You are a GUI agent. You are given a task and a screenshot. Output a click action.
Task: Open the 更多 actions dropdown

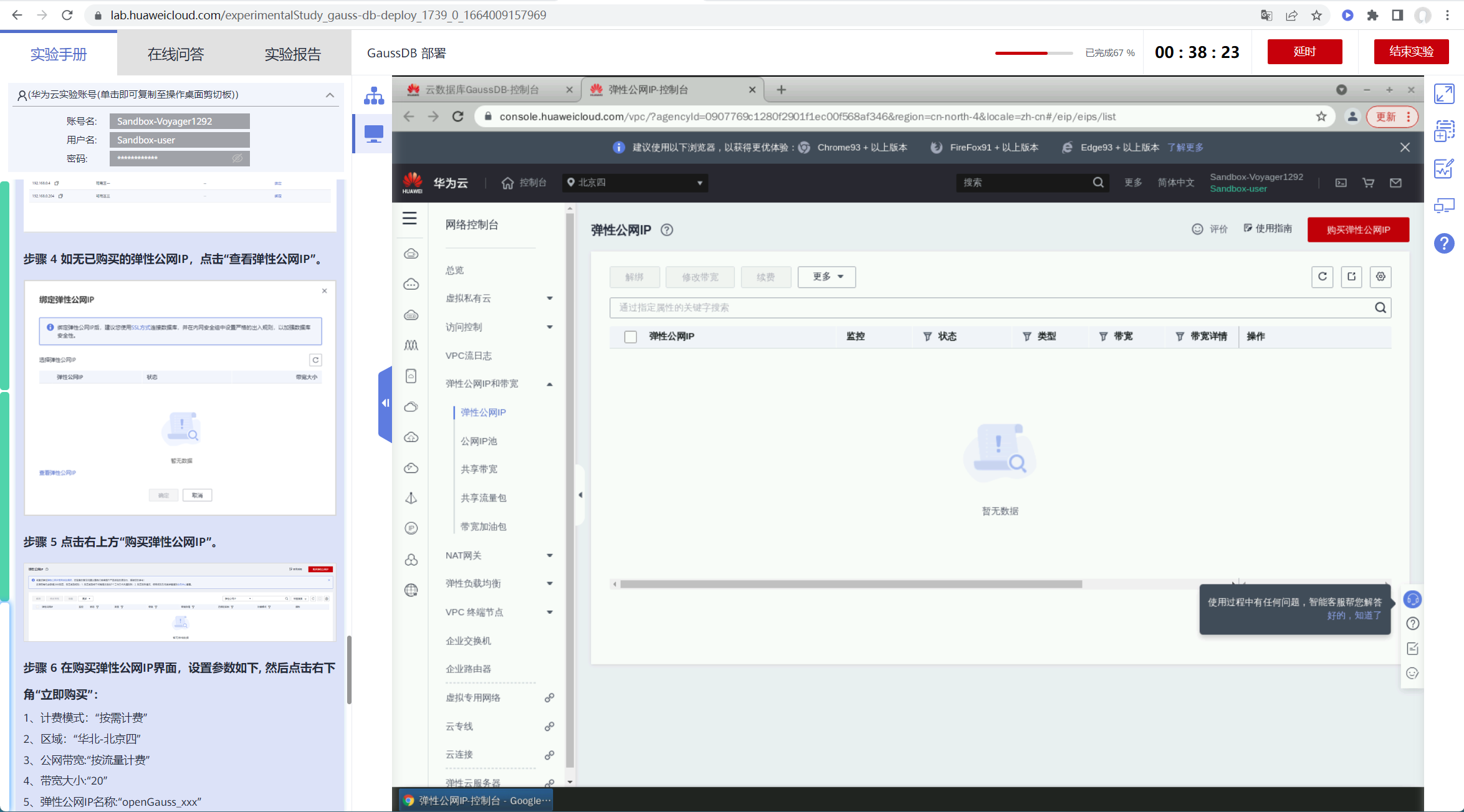826,277
